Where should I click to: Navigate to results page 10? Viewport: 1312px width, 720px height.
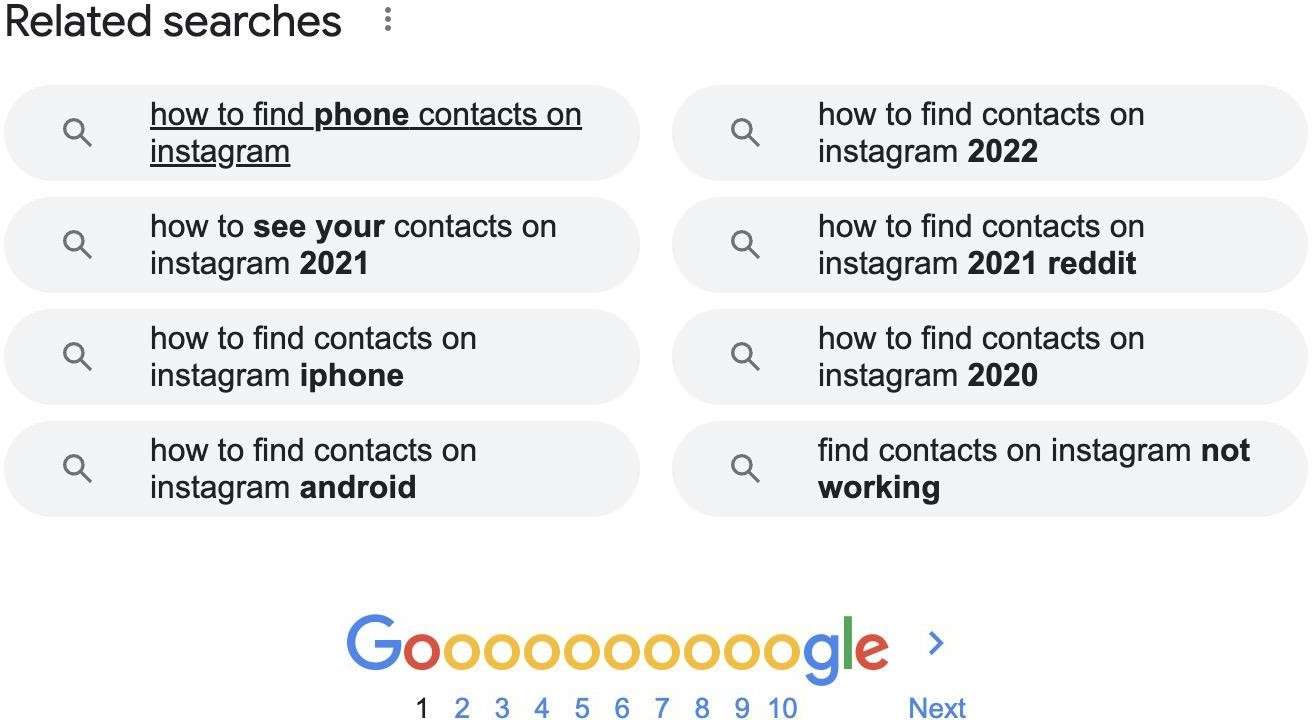[x=782, y=708]
